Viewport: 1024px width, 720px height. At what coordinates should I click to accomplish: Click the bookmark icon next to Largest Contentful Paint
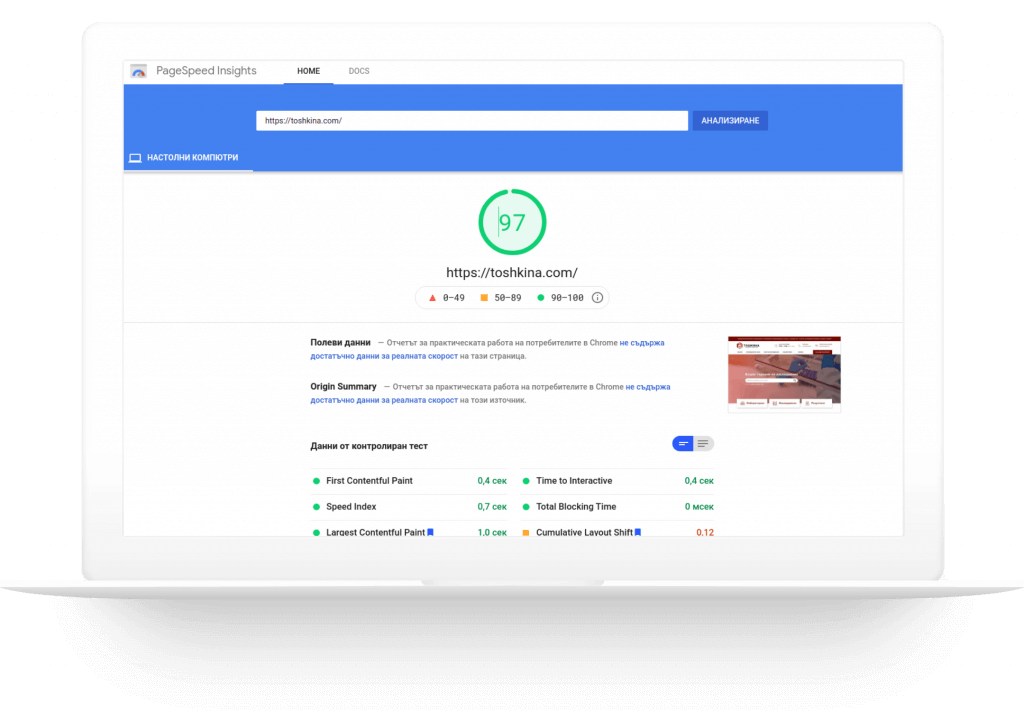point(430,533)
